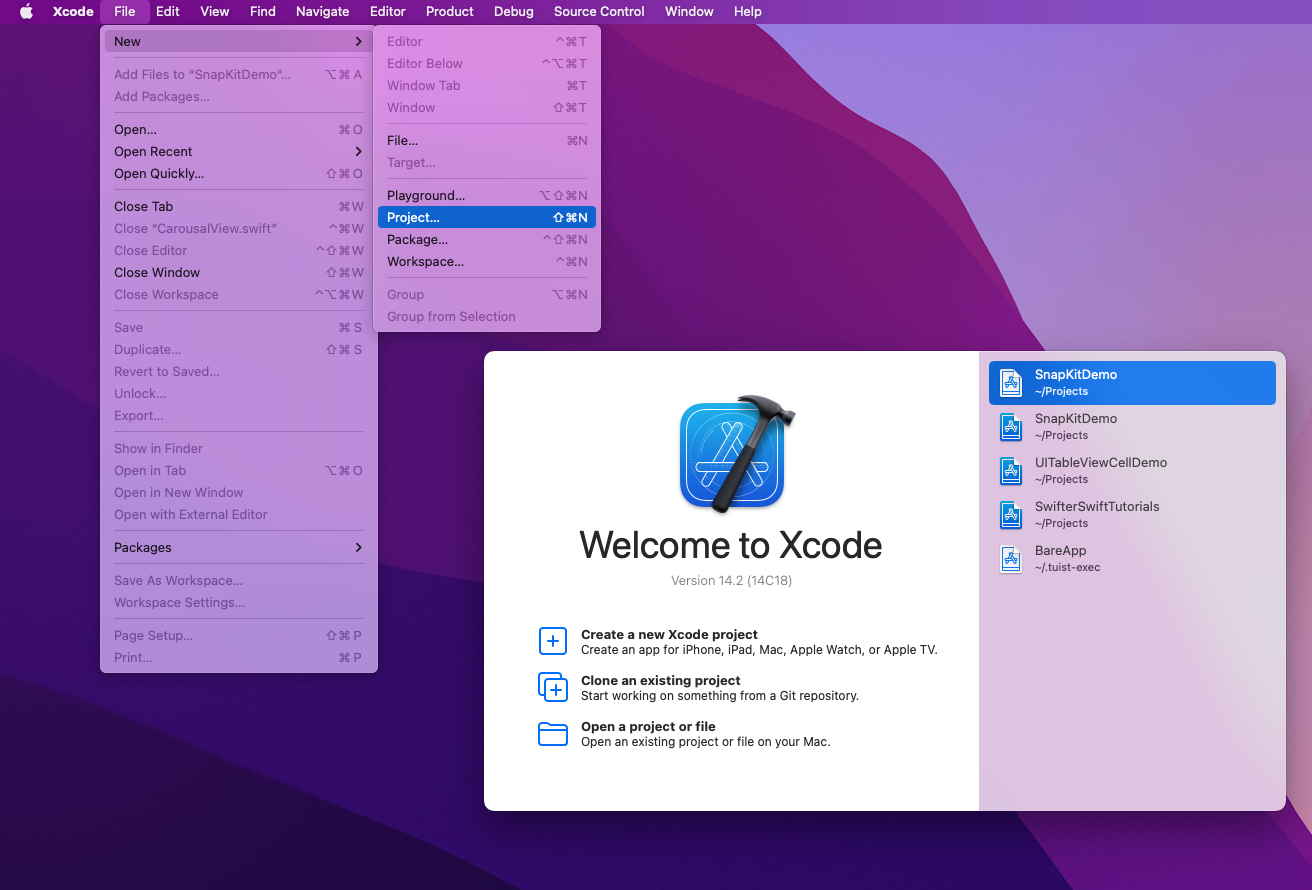Open the Editor menu
The height and width of the screenshot is (890, 1312).
tap(388, 12)
